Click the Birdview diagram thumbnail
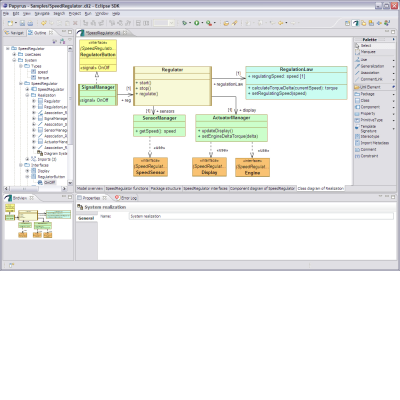The width and height of the screenshot is (400, 400). (x=38, y=220)
